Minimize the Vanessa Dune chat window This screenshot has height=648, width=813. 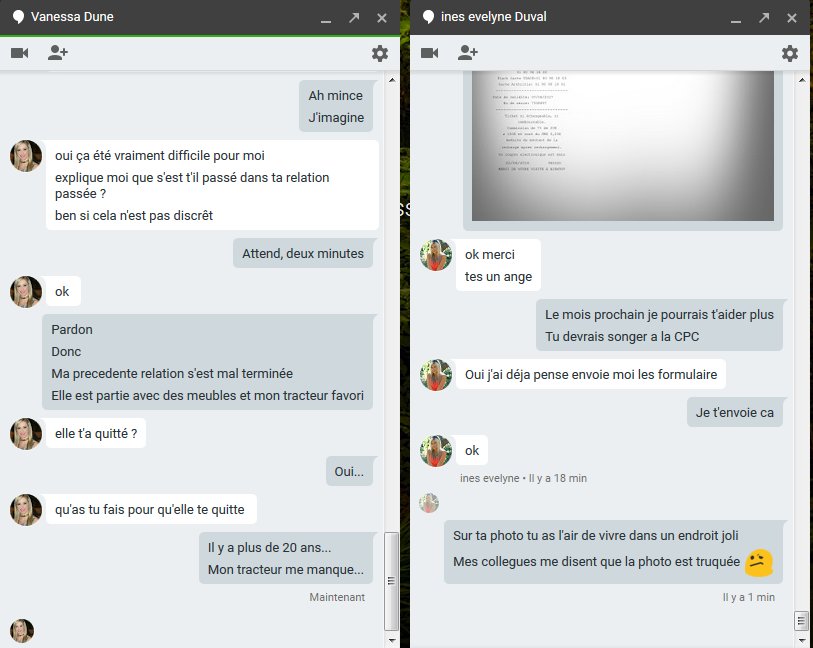coord(326,18)
